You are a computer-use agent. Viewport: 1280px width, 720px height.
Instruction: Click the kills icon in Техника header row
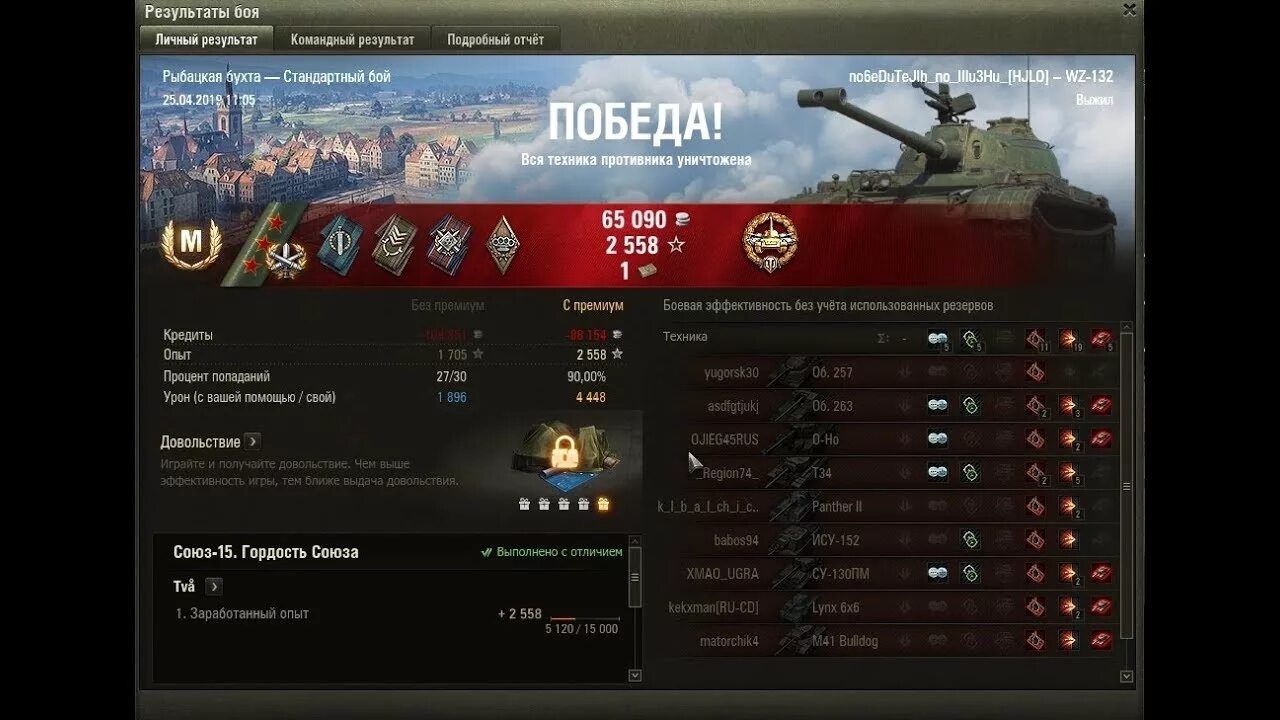pyautogui.click(x=1101, y=338)
